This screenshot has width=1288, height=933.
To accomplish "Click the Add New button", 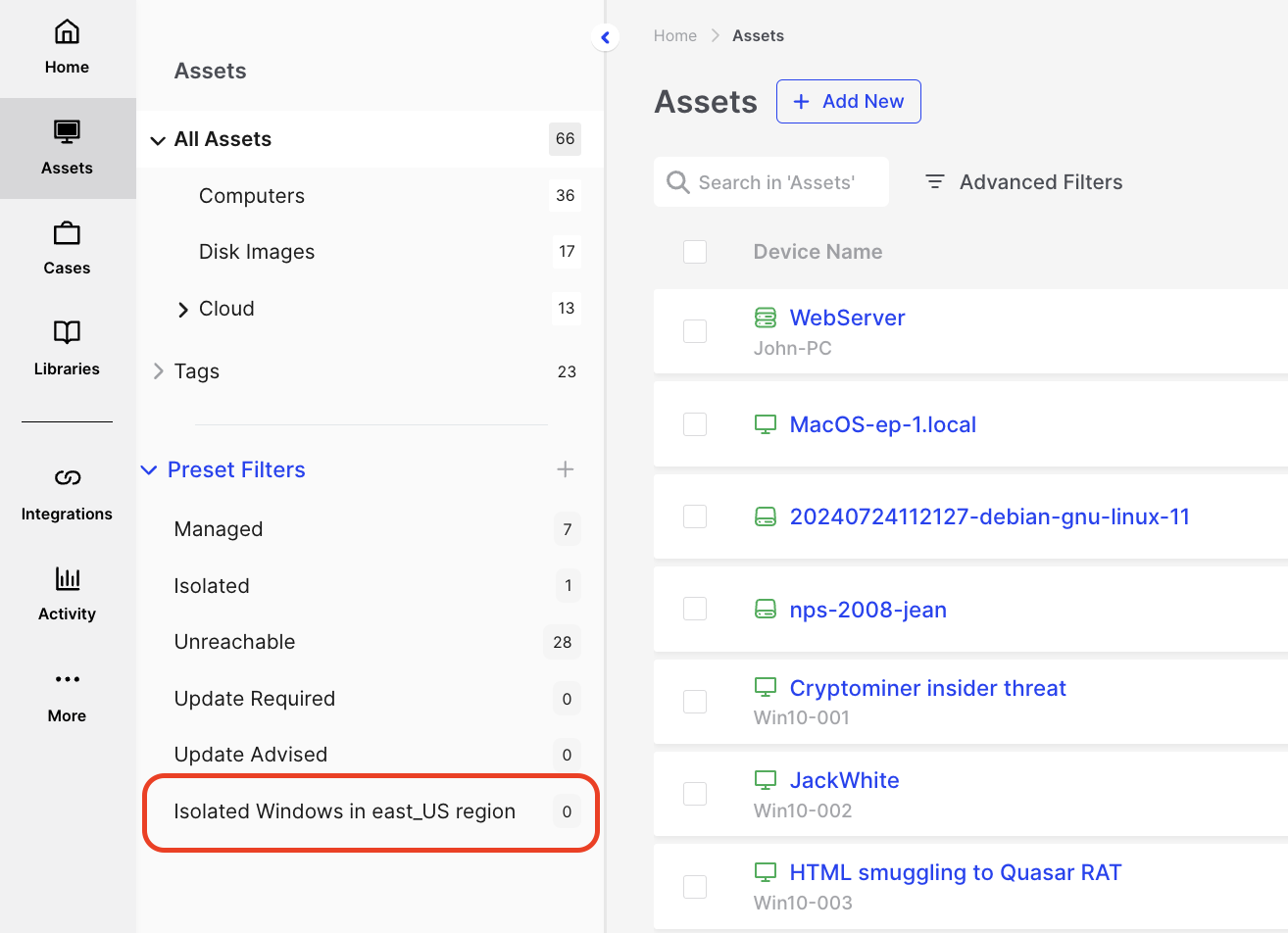I will click(848, 102).
